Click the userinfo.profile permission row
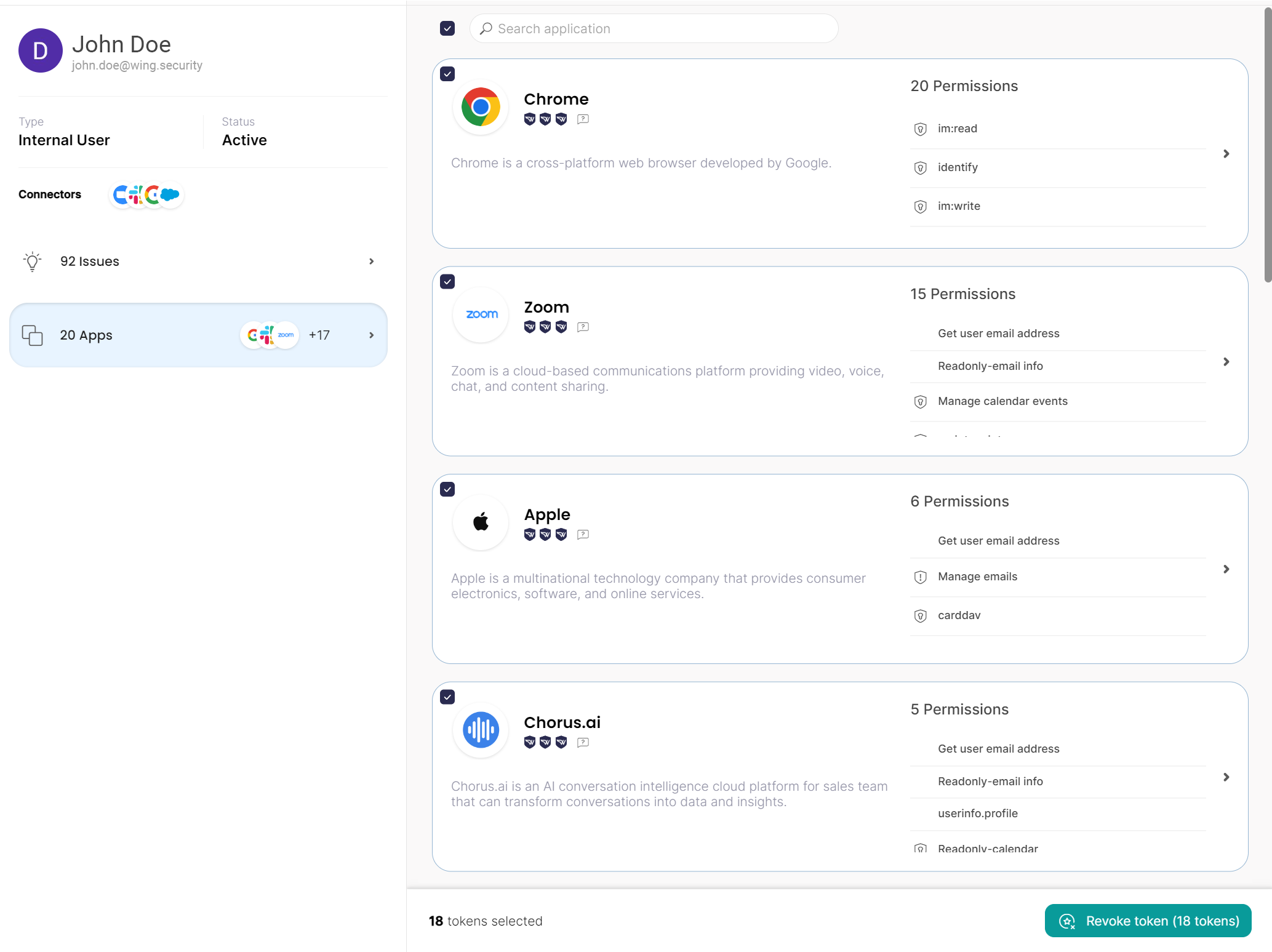The image size is (1272, 952). coord(1058,814)
